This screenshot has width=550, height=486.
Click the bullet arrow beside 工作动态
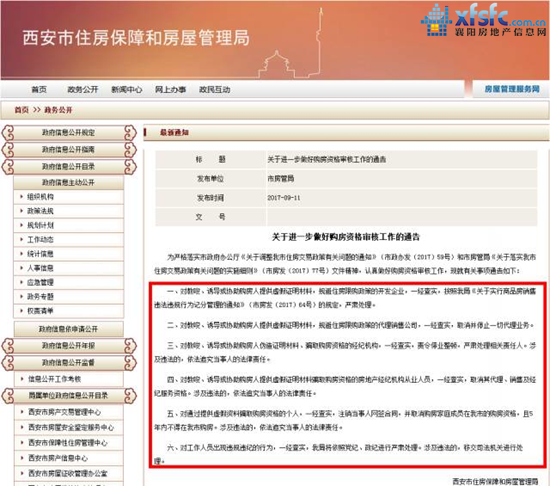[21, 239]
